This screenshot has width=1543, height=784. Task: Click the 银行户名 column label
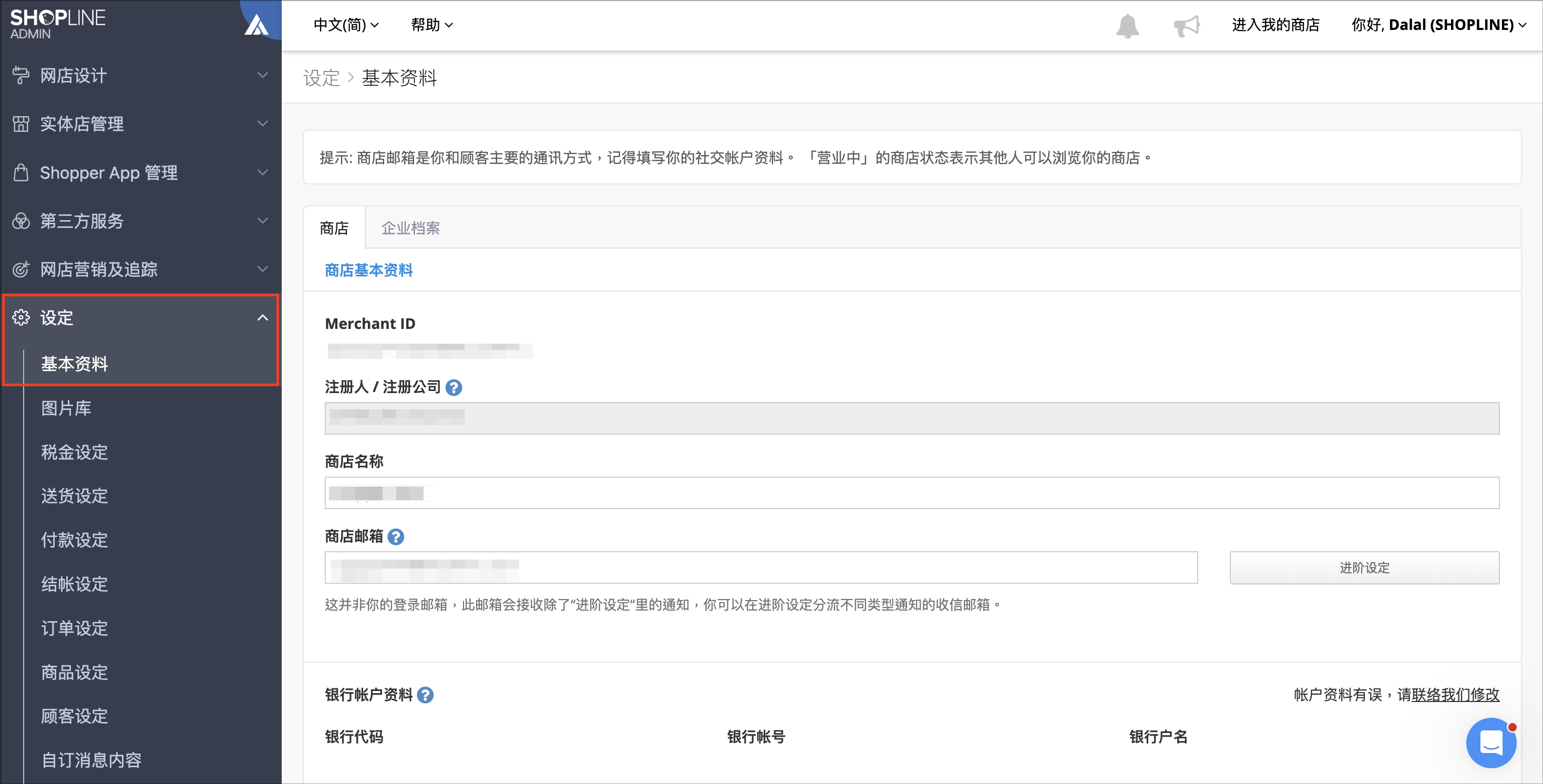[1158, 737]
